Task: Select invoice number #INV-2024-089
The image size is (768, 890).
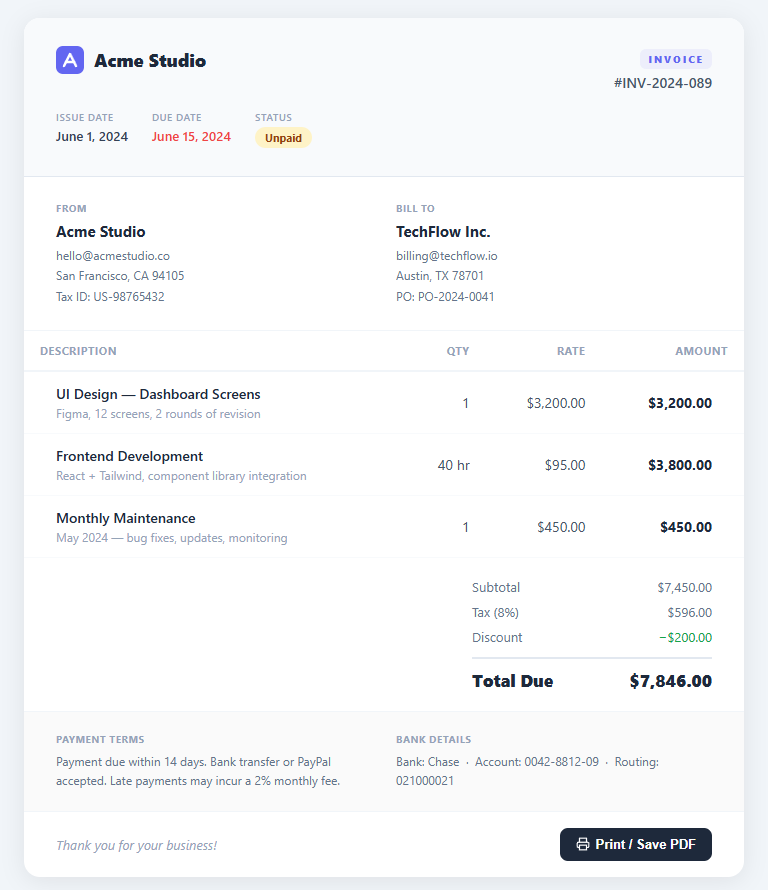Action: [662, 83]
